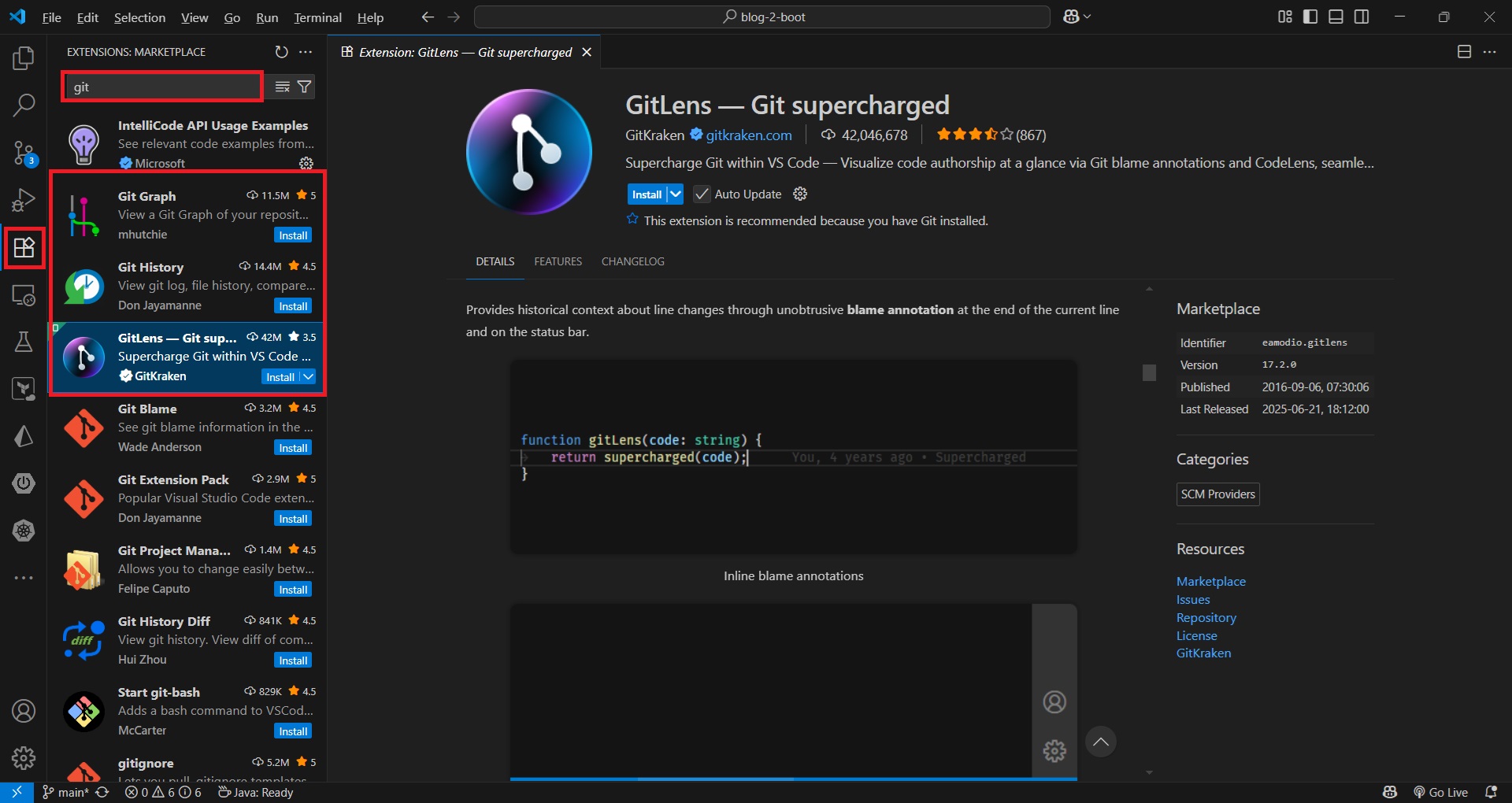Open Source Control view with 3 badge

tap(24, 153)
